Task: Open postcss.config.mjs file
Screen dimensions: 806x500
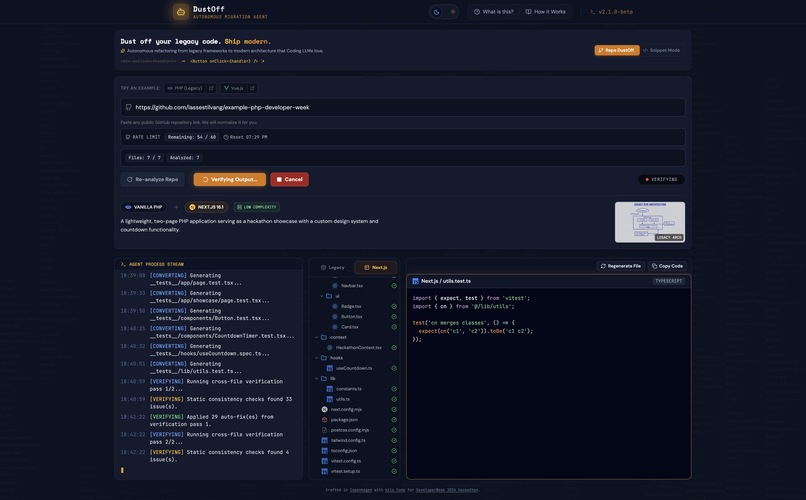Action: pos(350,430)
